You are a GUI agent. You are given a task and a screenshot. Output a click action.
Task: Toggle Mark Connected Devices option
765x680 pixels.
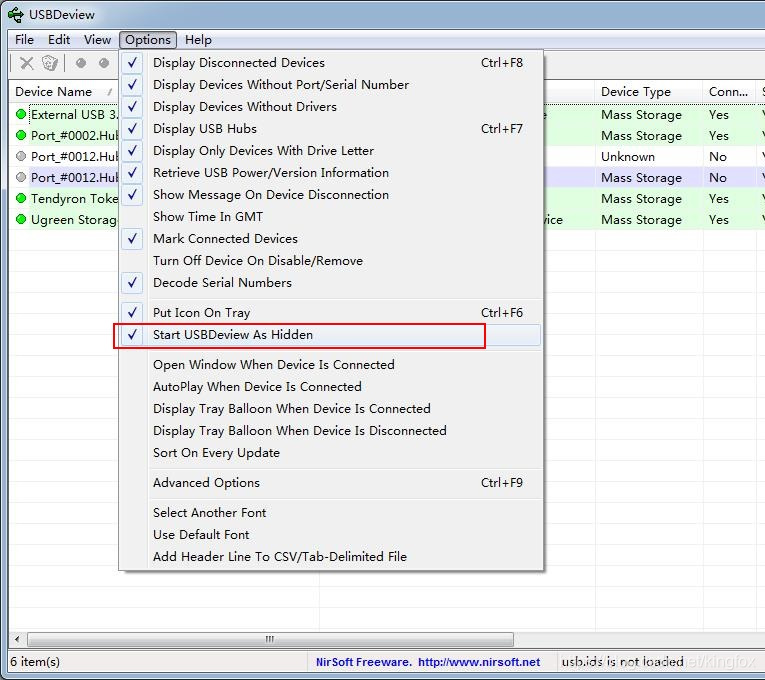[331, 239]
